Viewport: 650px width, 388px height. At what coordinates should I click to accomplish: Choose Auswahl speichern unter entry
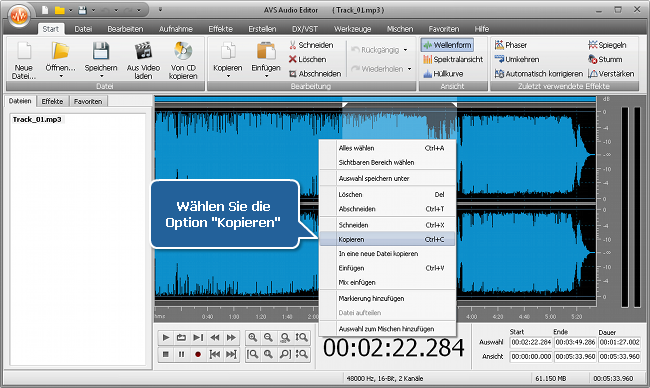point(387,178)
